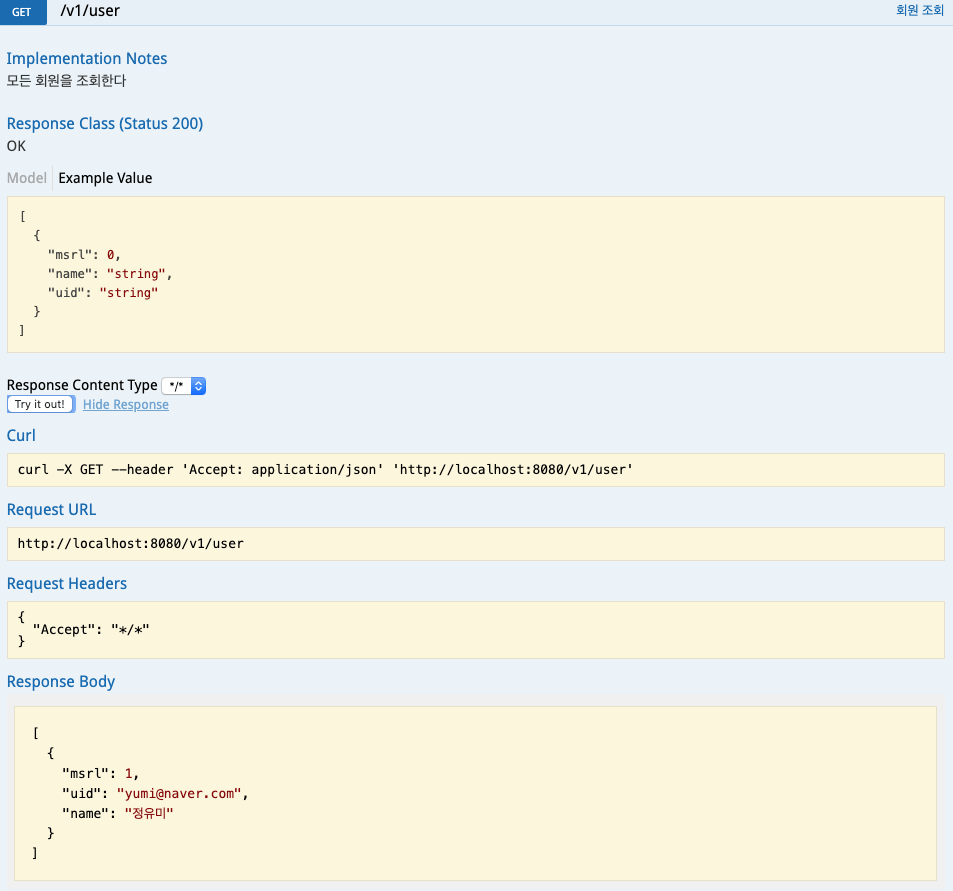Click the example value JSON box
953x891 pixels.
[475, 274]
